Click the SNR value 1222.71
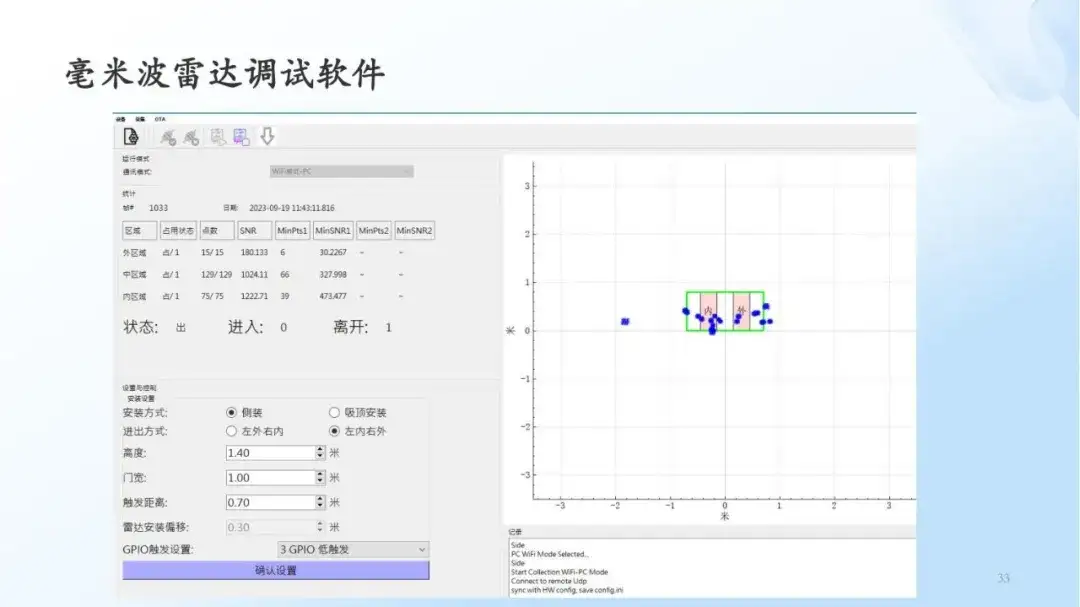Screen dimensions: 1080x607 (254, 296)
